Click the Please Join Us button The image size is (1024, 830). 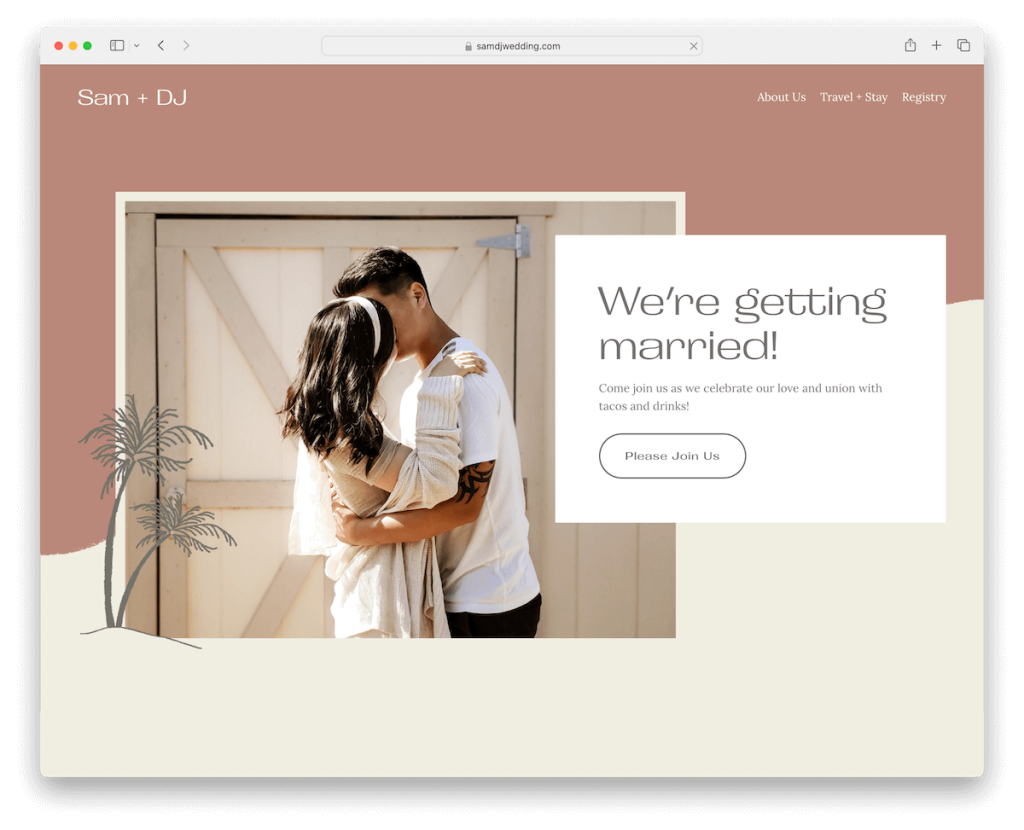click(x=672, y=456)
